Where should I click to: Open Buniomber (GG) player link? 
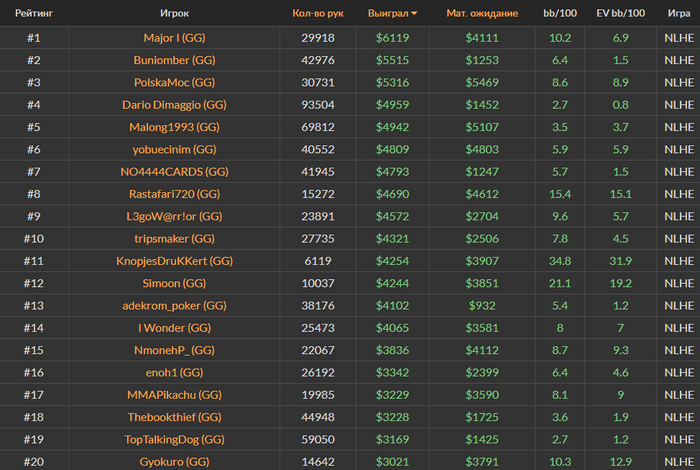174,60
